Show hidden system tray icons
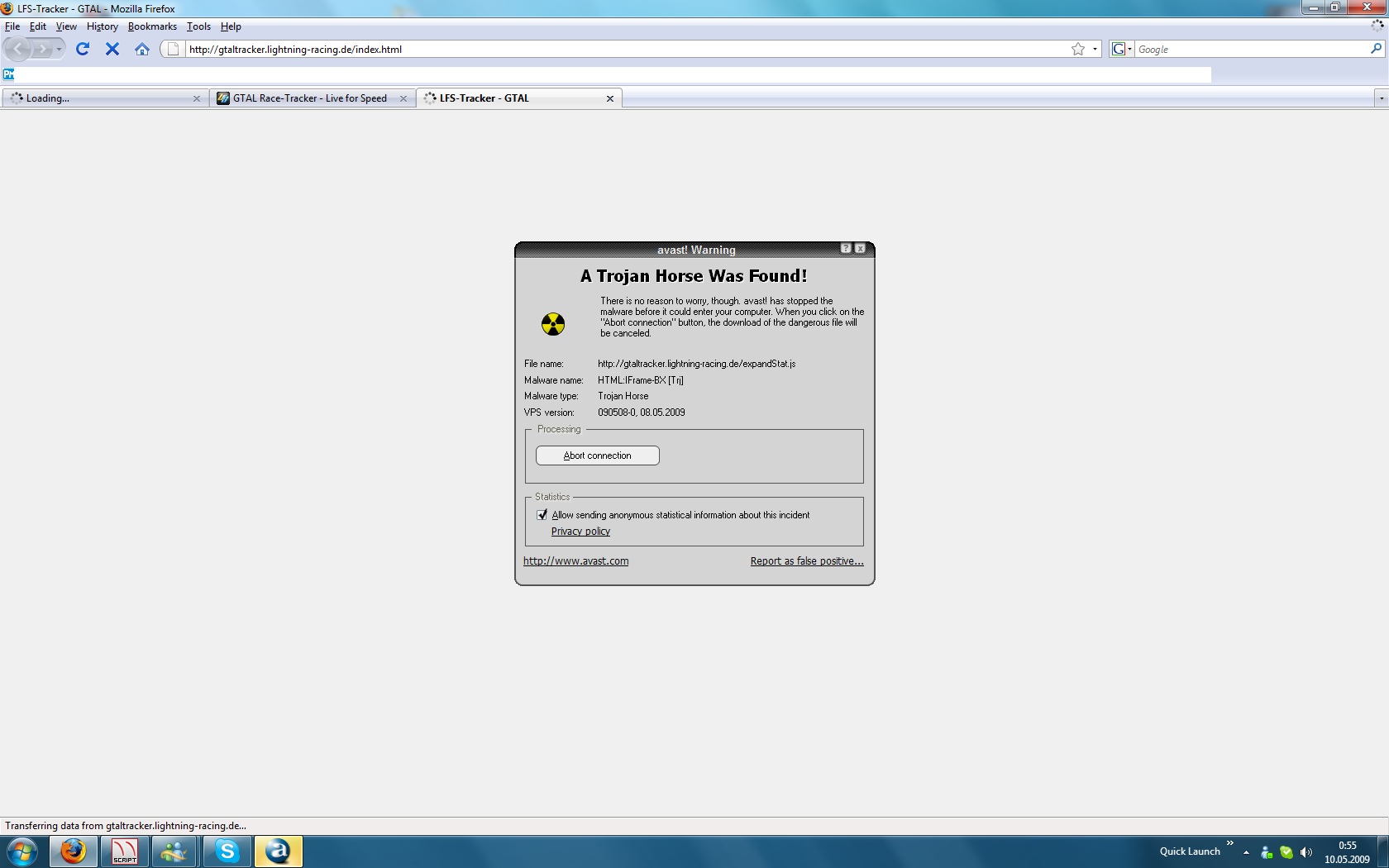This screenshot has height=868, width=1389. click(1246, 852)
